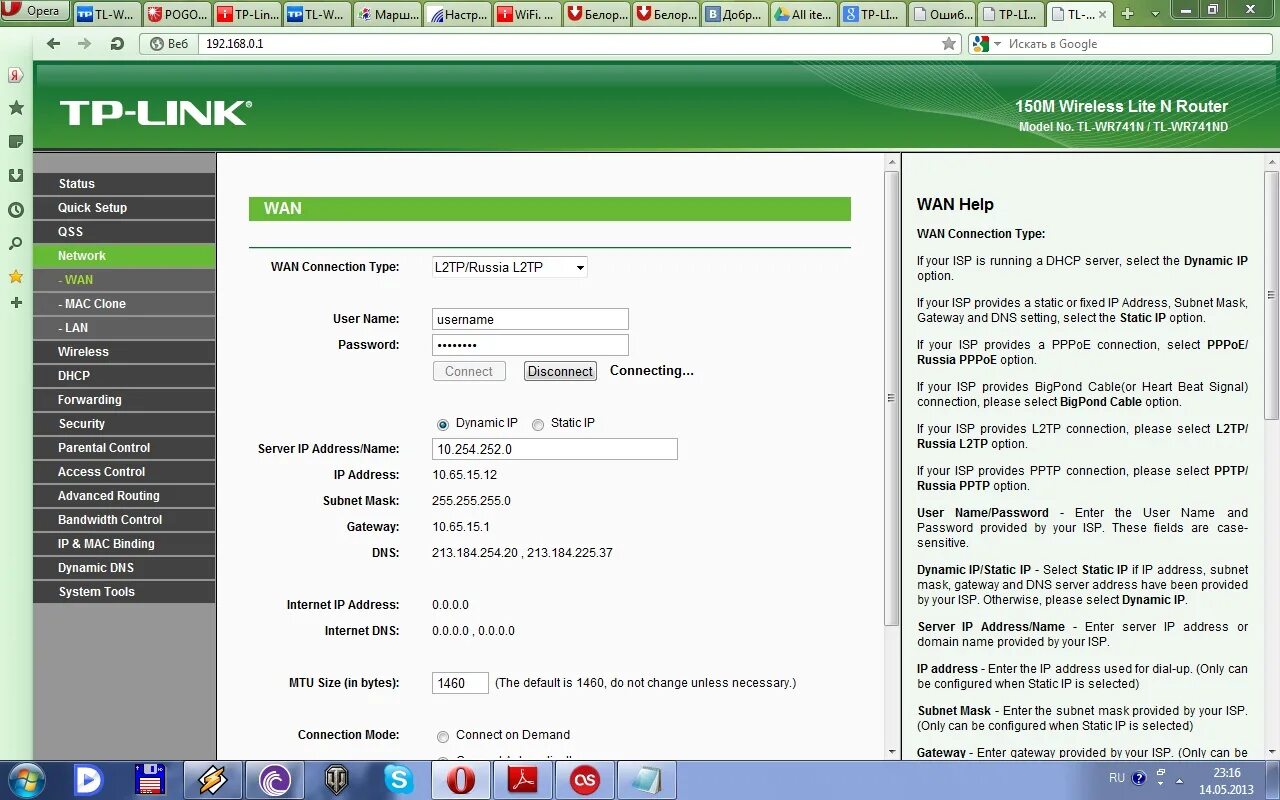Open the Opera main menu button
The image size is (1280, 800).
(x=35, y=11)
